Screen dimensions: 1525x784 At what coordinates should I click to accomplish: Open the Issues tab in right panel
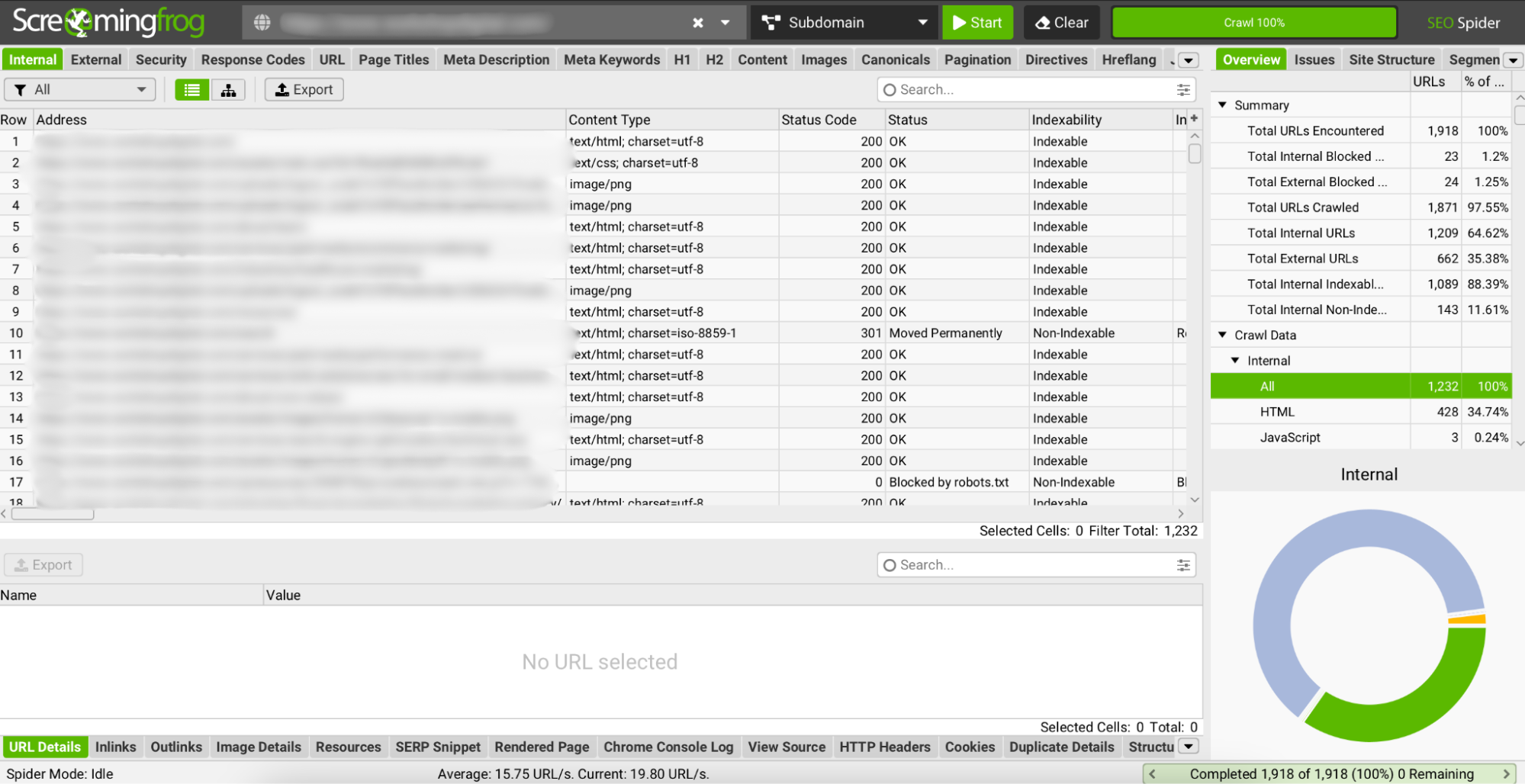[x=1314, y=59]
